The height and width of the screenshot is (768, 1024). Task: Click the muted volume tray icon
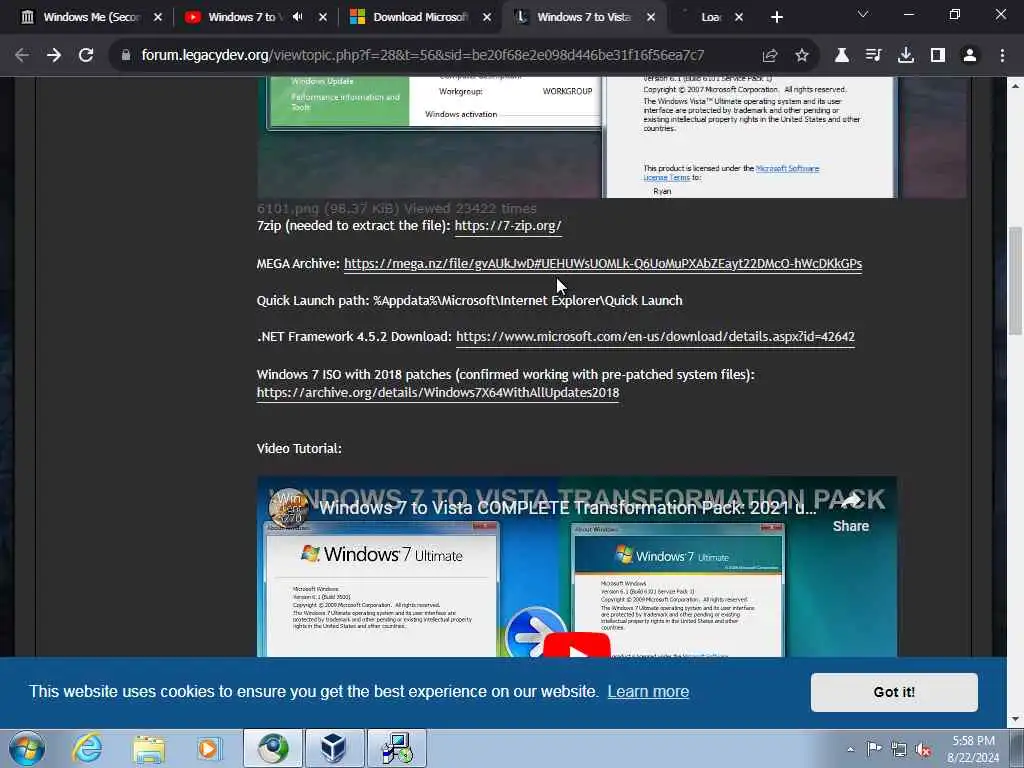pyautogui.click(x=923, y=749)
